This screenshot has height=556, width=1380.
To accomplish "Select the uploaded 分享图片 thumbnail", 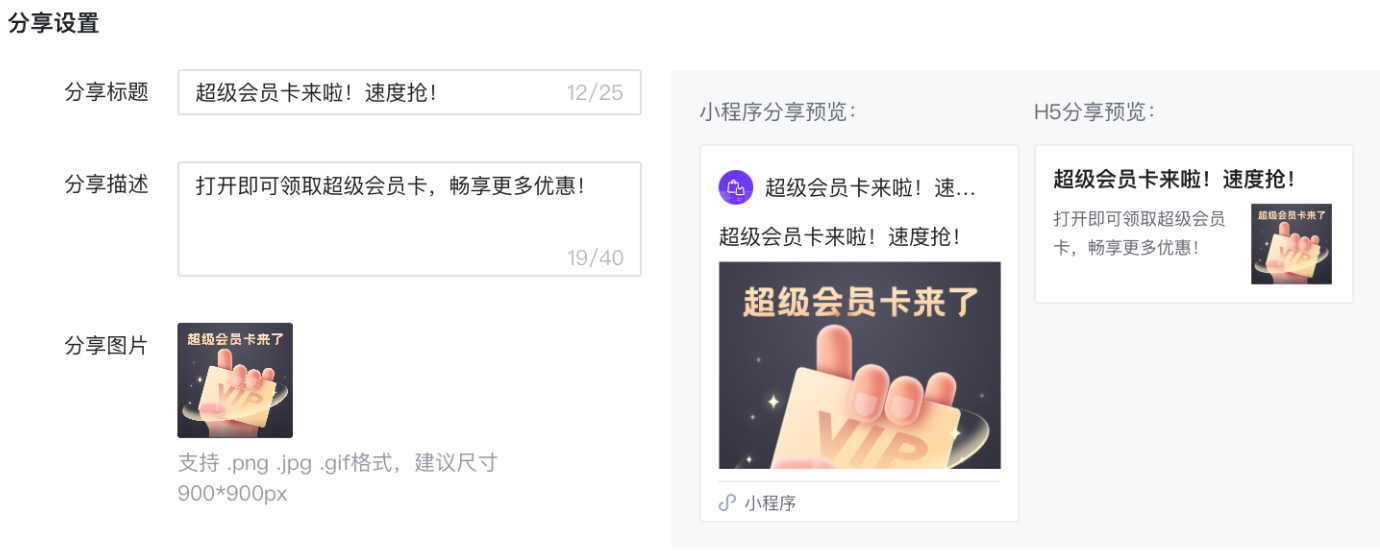I will click(x=235, y=380).
